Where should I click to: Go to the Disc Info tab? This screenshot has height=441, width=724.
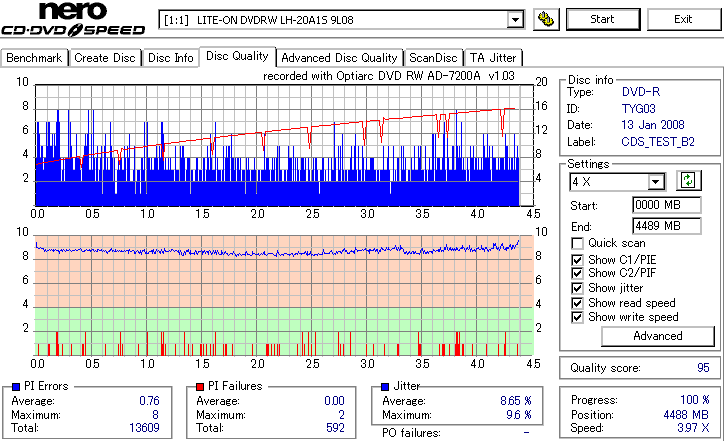pos(171,58)
